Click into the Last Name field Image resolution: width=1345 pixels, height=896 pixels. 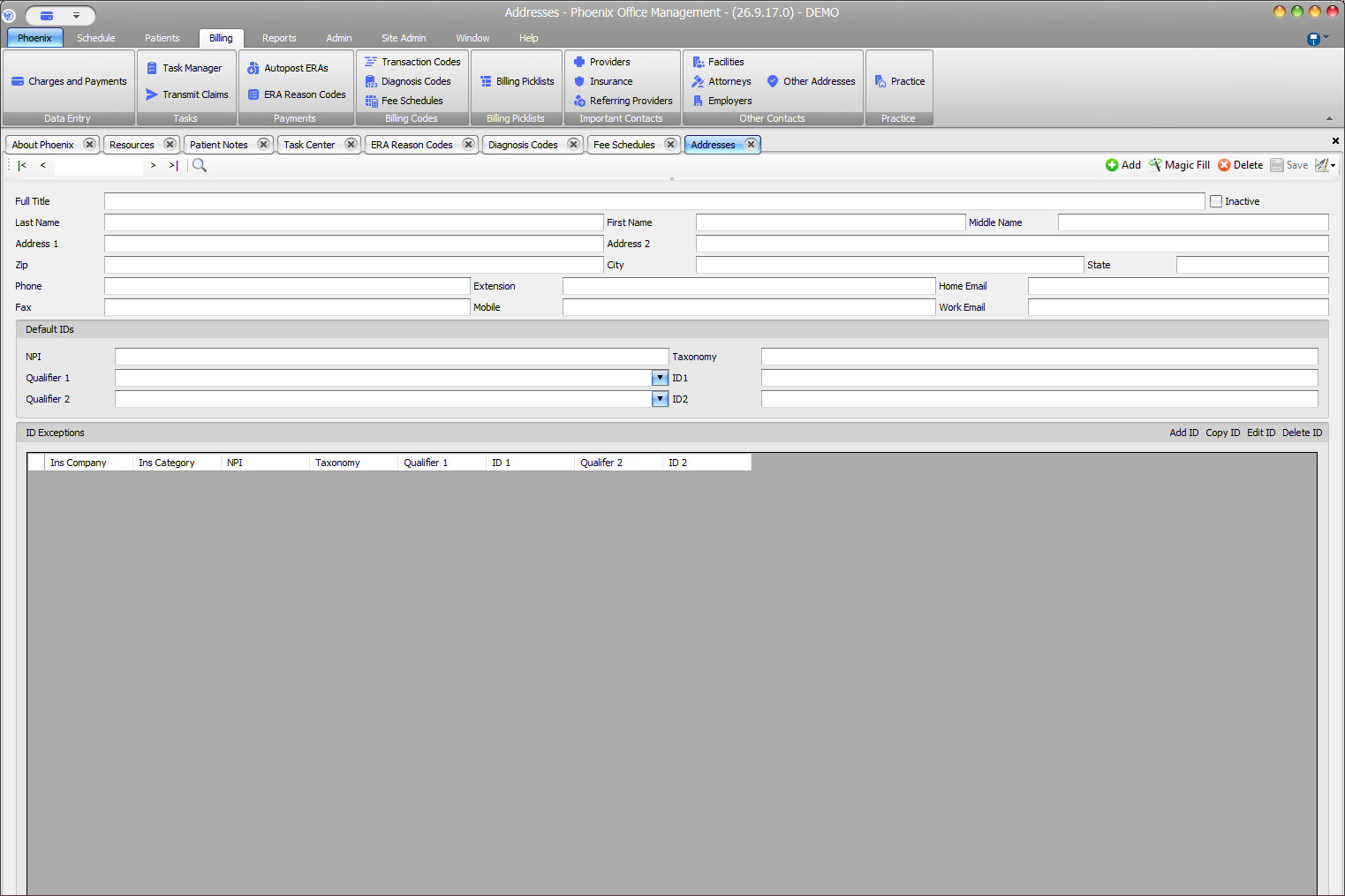pos(353,222)
